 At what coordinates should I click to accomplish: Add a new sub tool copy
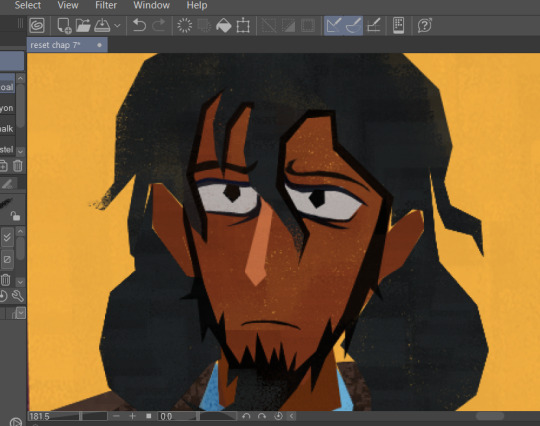point(3,166)
